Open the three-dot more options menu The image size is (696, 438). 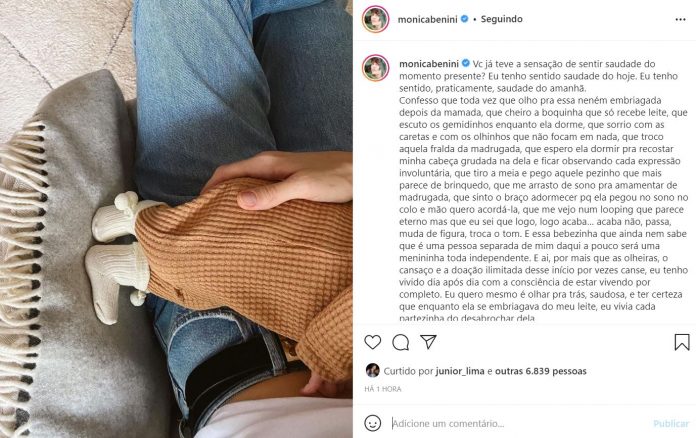point(680,20)
